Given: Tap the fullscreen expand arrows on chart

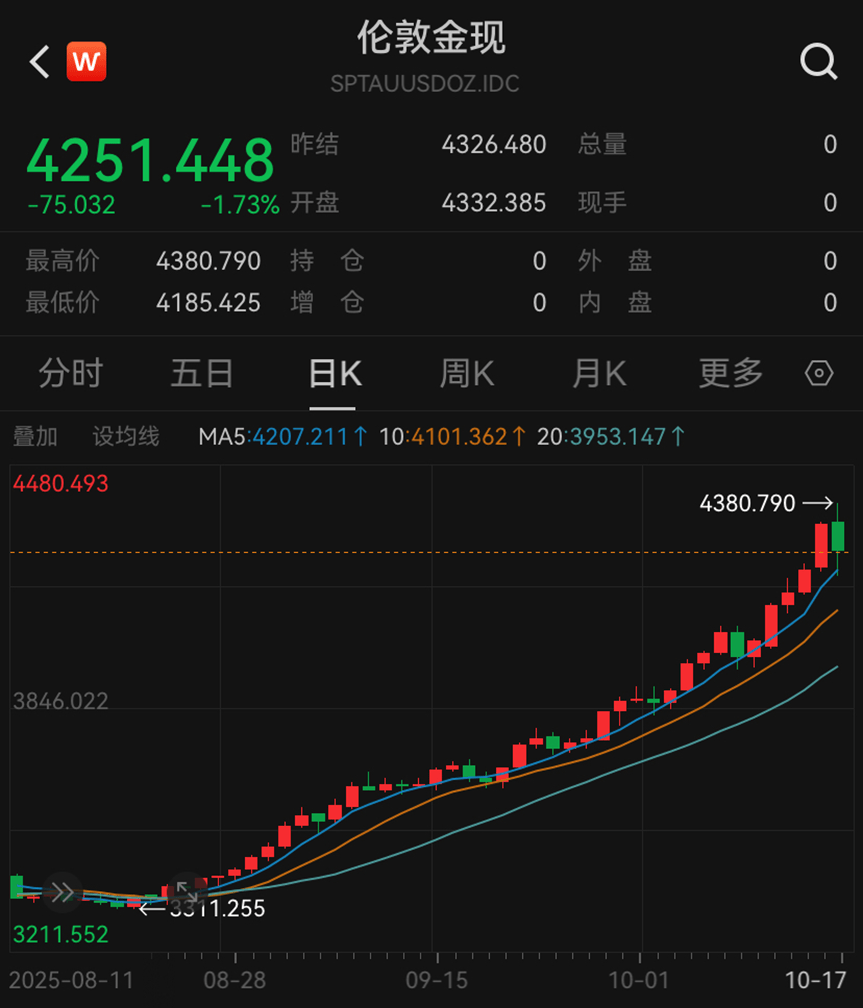Looking at the screenshot, I should click(186, 890).
